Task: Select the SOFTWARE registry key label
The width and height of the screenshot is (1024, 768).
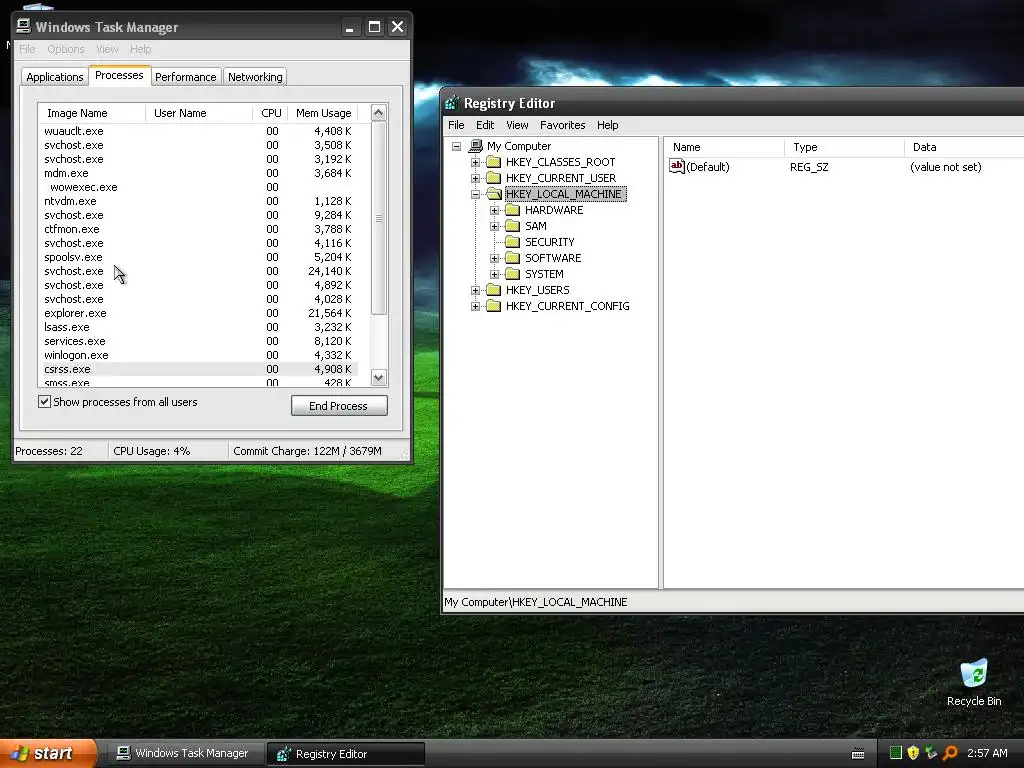Action: [553, 258]
